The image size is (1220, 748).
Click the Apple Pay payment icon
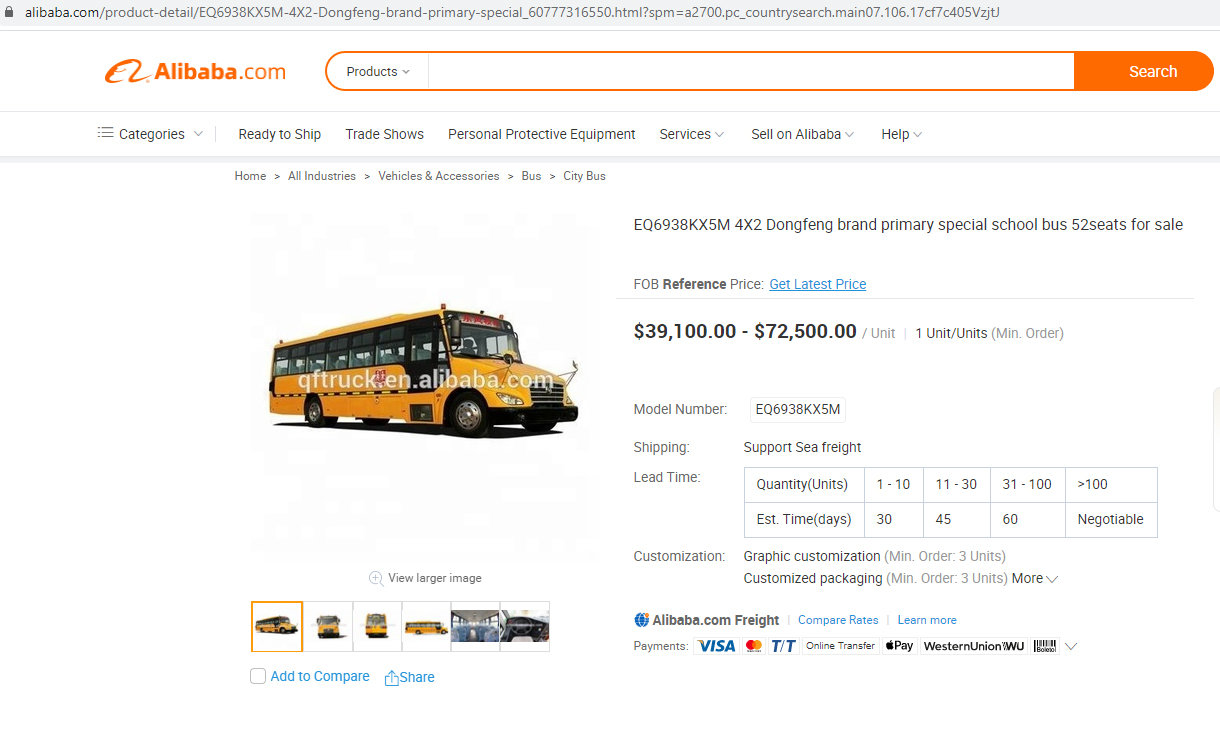click(x=899, y=646)
